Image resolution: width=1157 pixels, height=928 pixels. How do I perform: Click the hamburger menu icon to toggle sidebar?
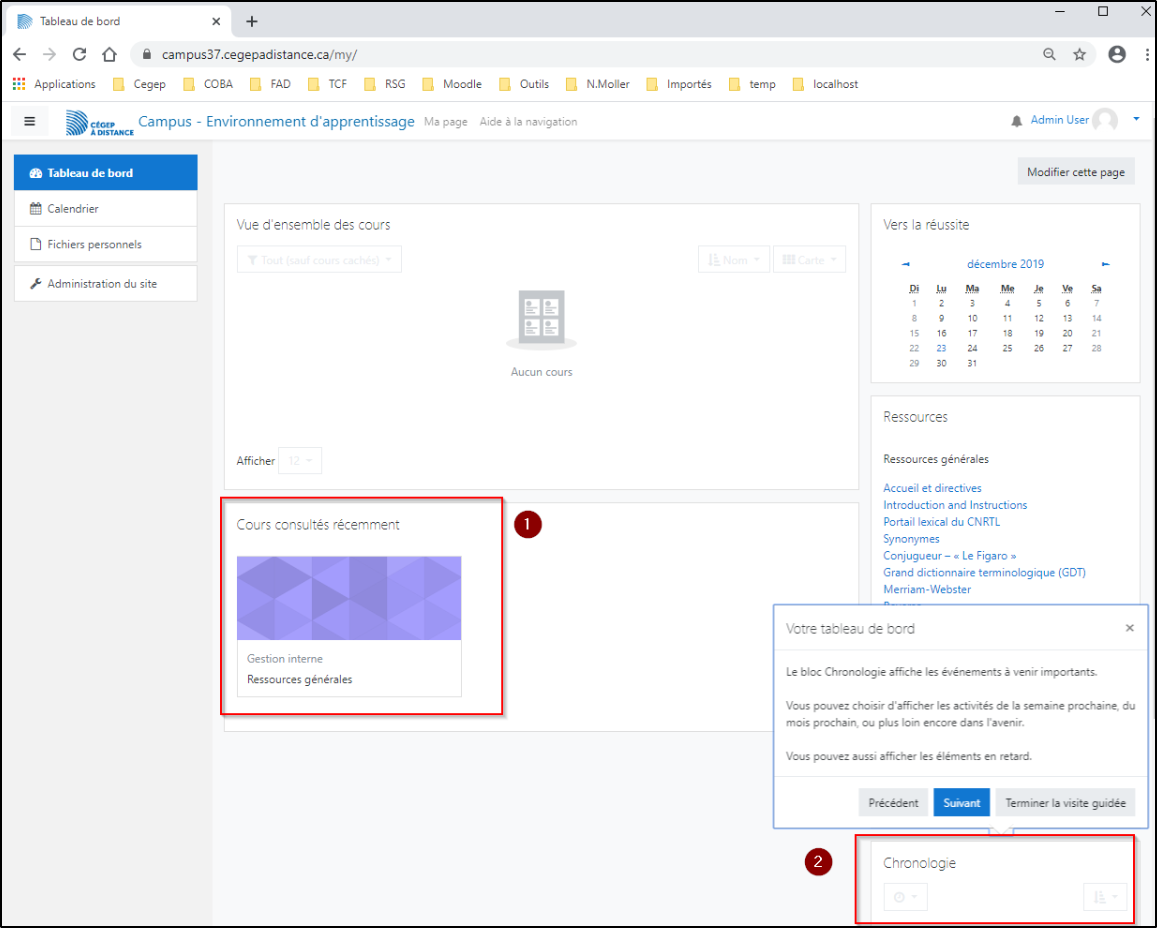coord(29,121)
